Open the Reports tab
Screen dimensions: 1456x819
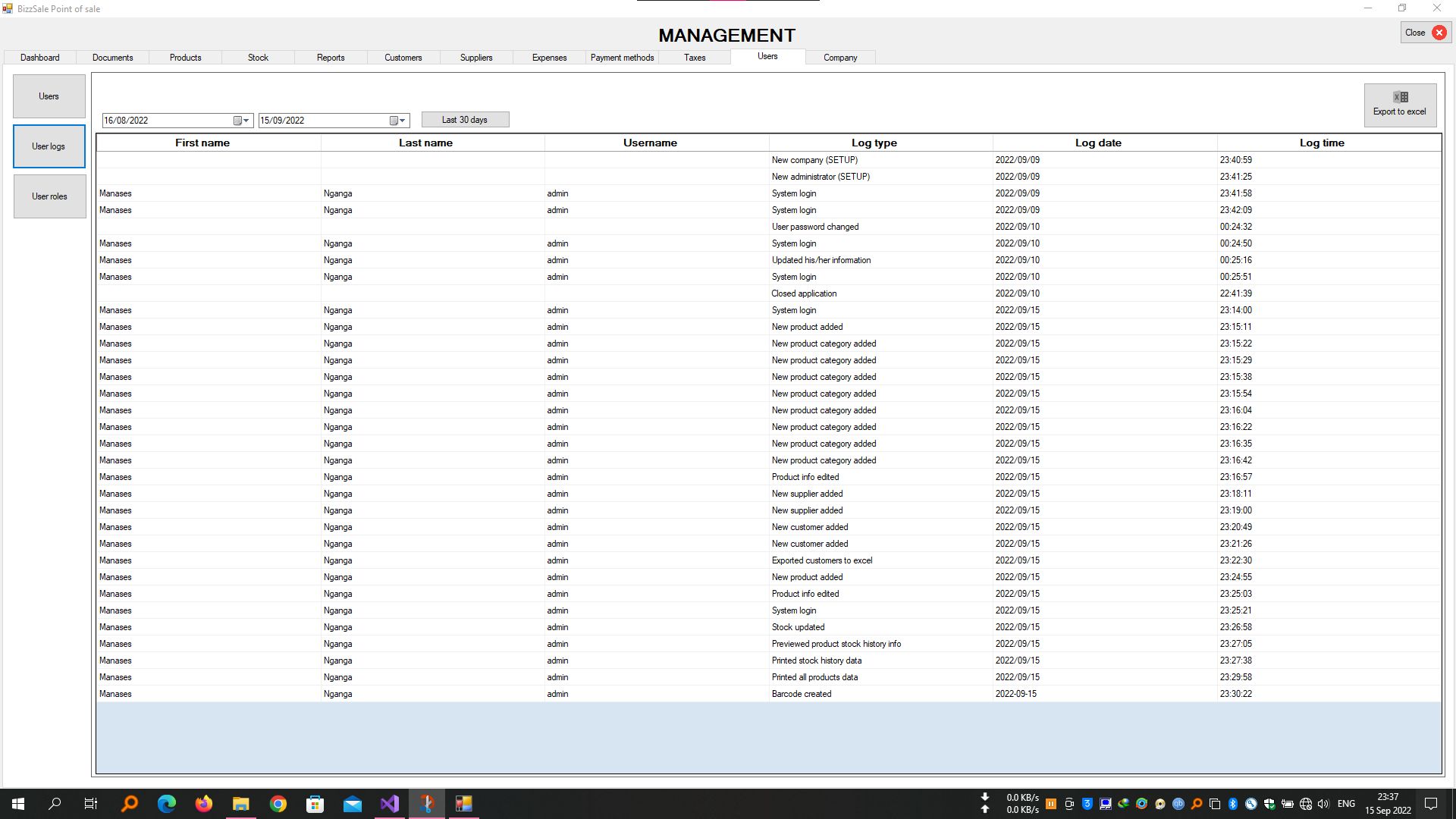pos(331,58)
